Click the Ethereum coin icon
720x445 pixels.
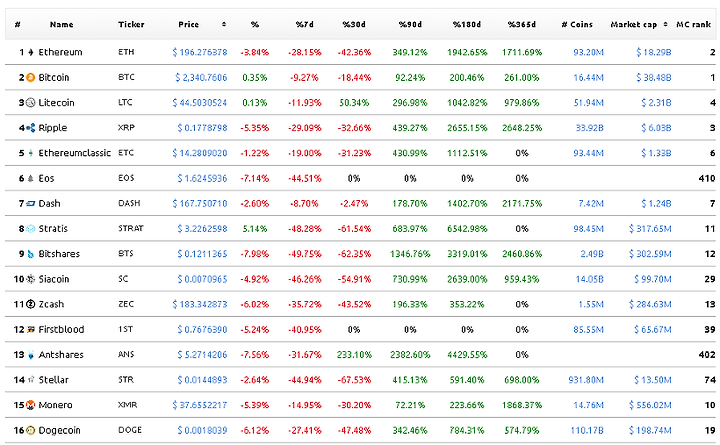click(30, 52)
